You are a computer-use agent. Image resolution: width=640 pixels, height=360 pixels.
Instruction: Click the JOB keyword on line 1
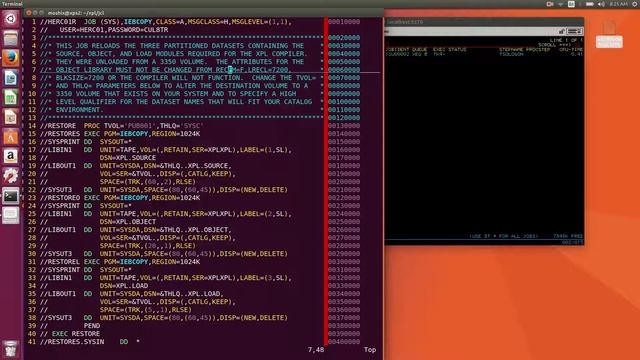coord(90,22)
